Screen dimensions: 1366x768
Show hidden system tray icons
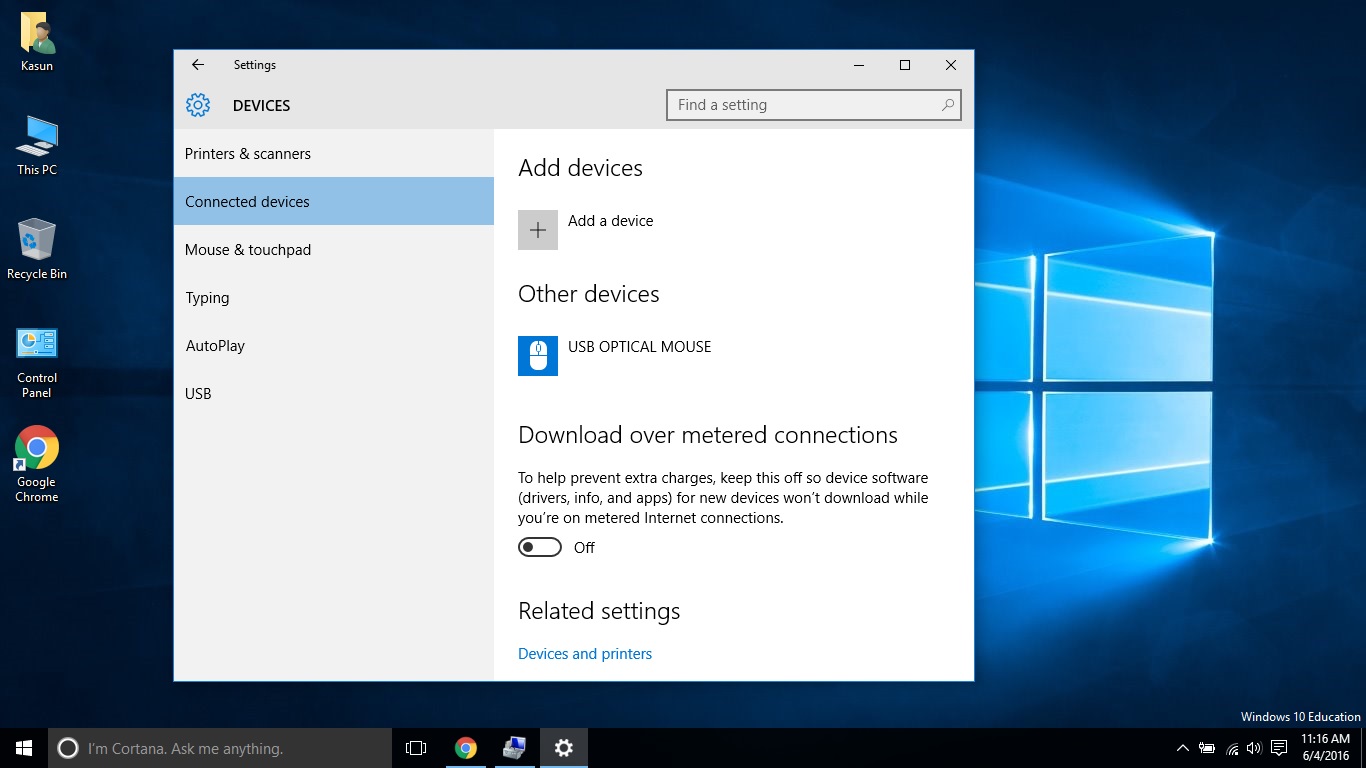point(1182,748)
